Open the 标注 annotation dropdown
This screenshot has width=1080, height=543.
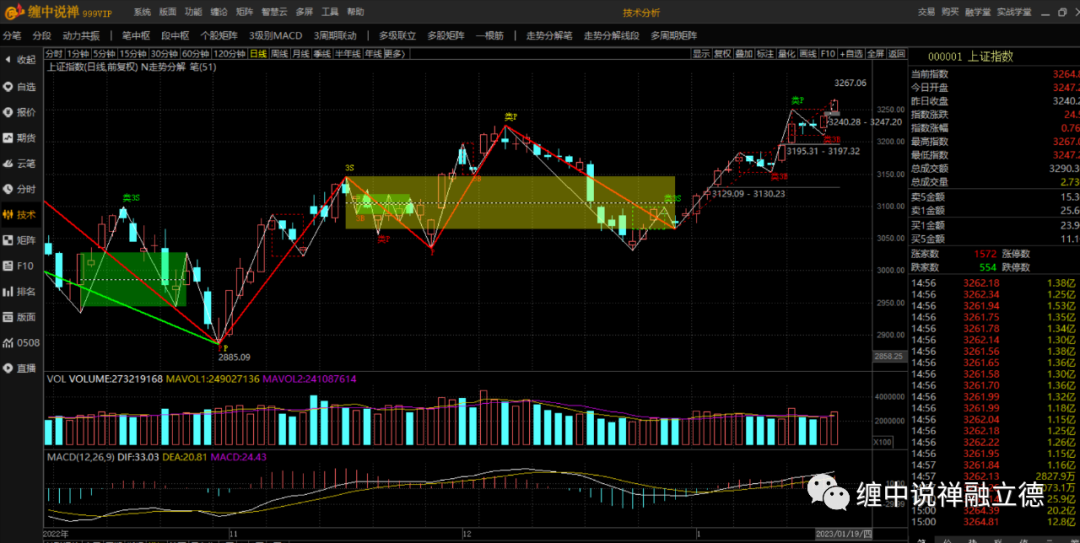pyautogui.click(x=765, y=54)
